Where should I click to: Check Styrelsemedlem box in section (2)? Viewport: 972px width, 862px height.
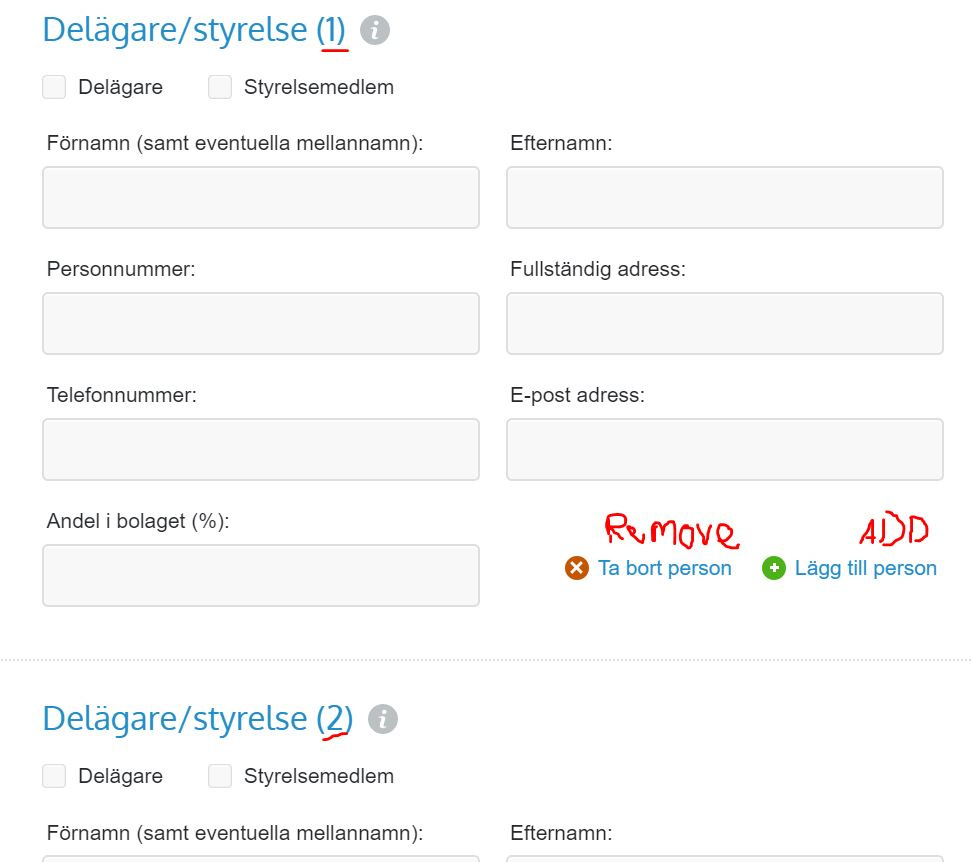220,776
